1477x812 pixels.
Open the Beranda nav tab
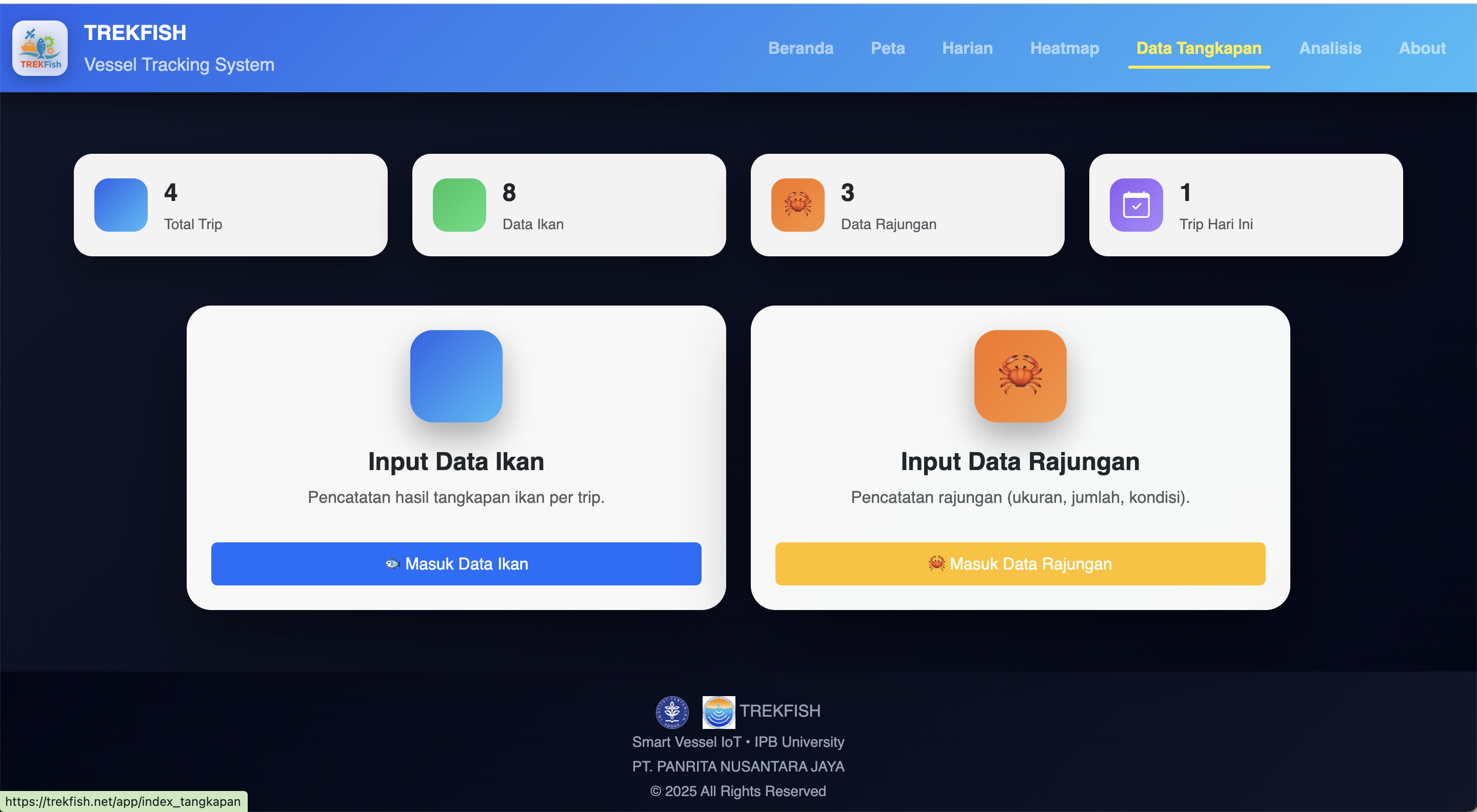tap(801, 48)
